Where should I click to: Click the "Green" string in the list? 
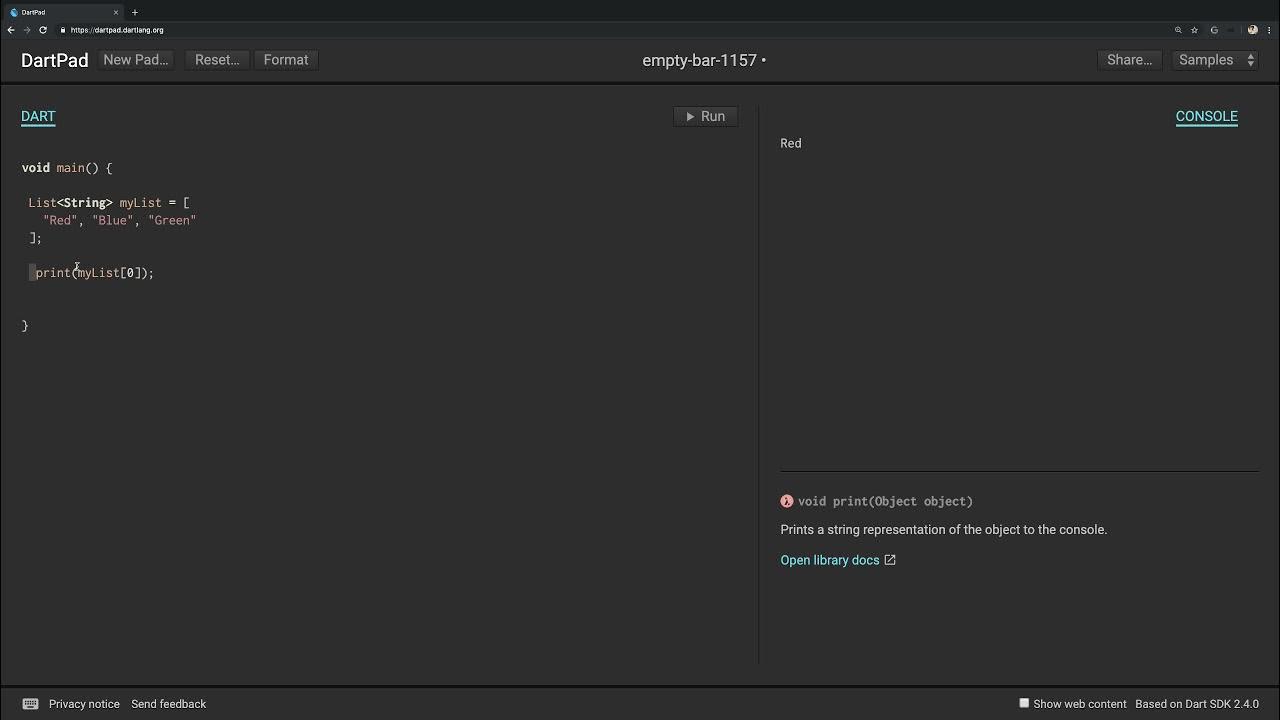coord(172,220)
